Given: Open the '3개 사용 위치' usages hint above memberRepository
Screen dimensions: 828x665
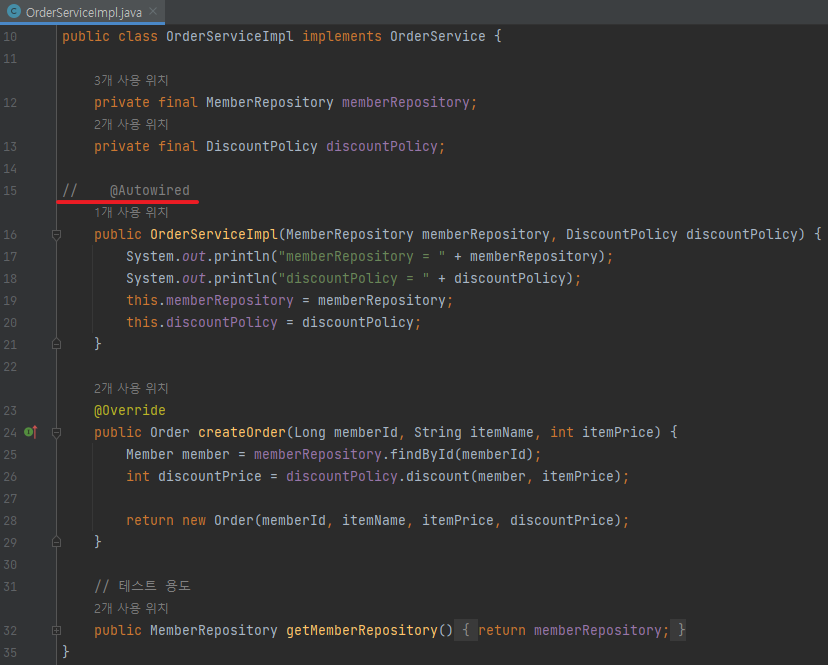Looking at the screenshot, I should pos(131,80).
